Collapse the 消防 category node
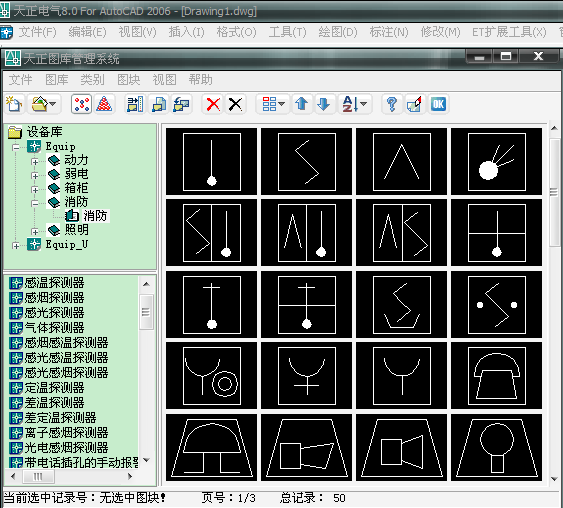 click(x=35, y=204)
